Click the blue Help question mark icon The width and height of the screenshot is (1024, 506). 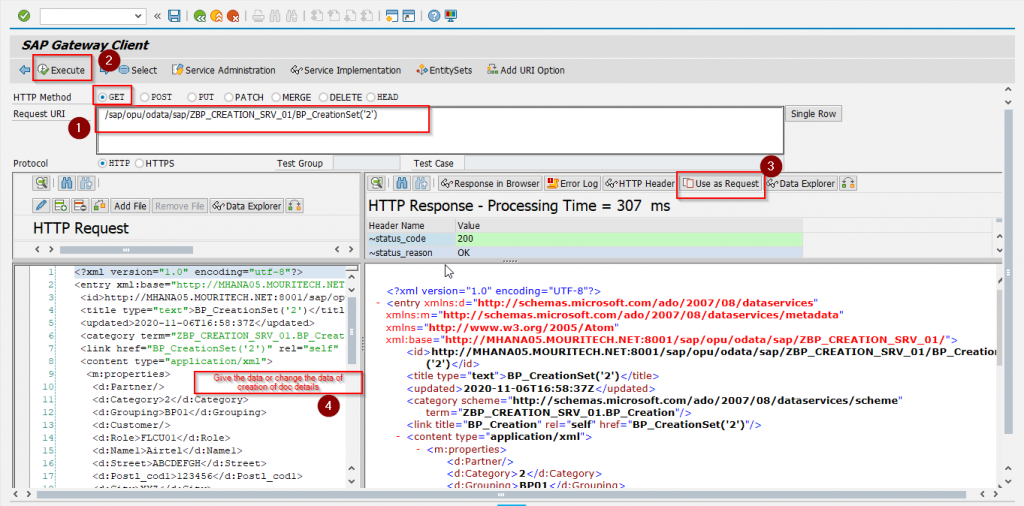(x=434, y=16)
